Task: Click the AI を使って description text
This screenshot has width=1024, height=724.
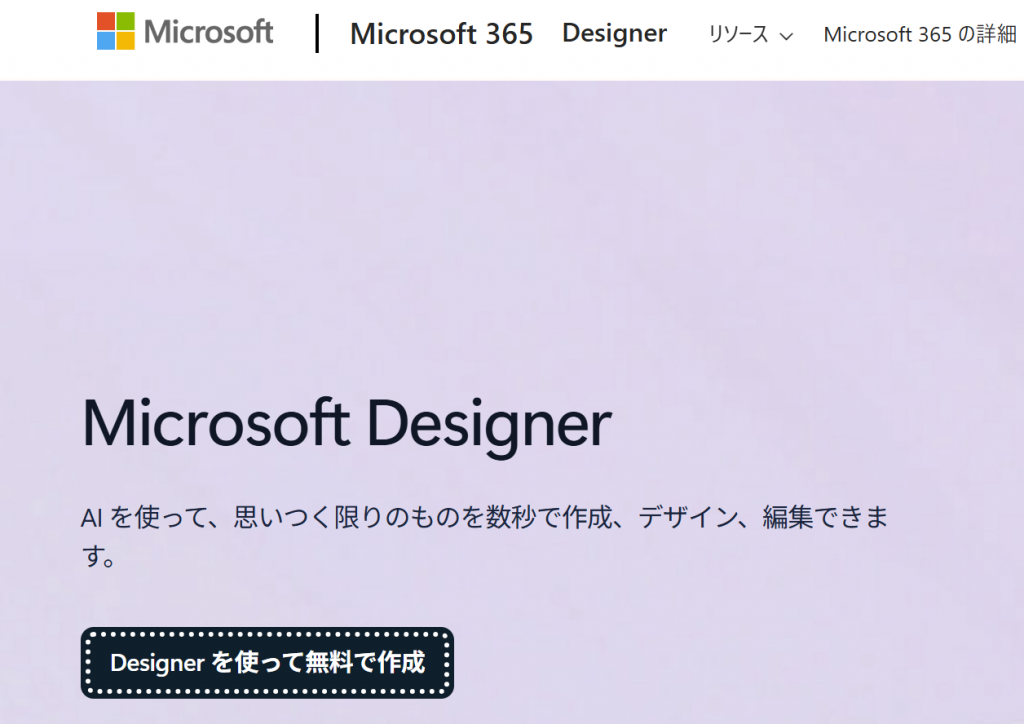Action: coord(485,536)
